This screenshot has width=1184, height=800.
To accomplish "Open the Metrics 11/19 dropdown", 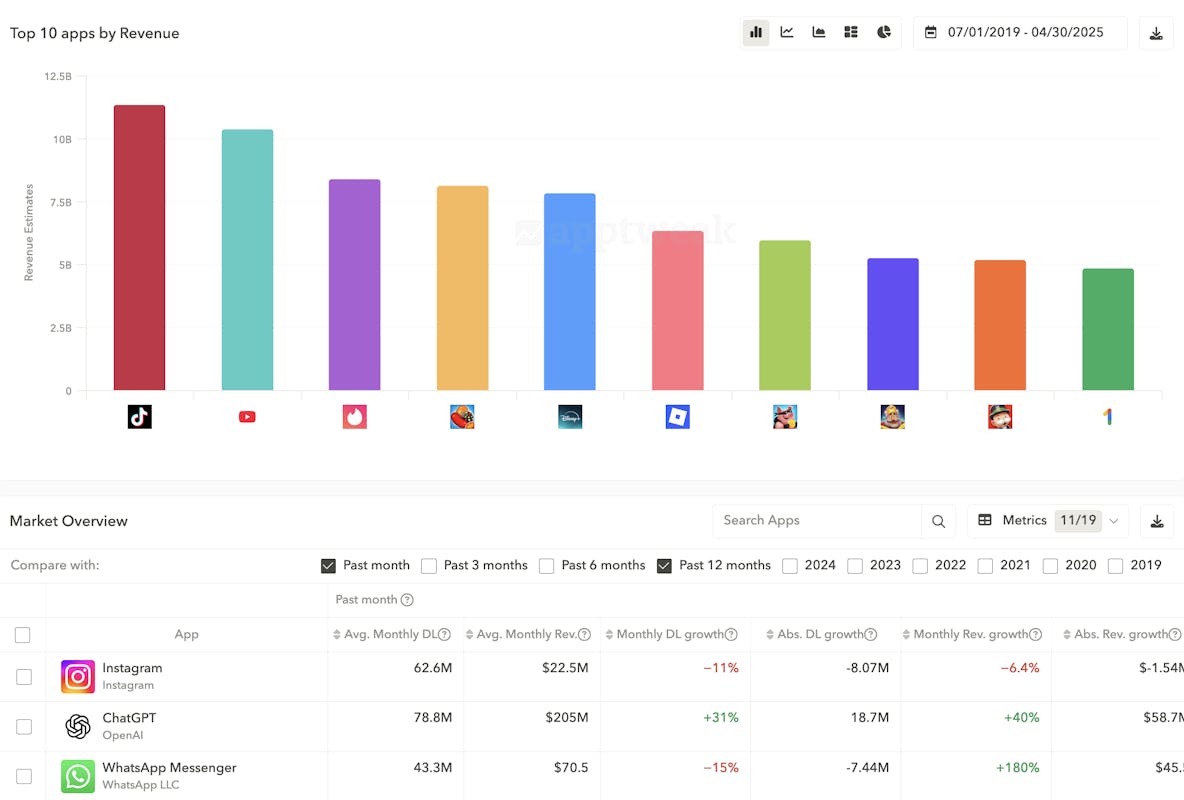I will [1048, 520].
